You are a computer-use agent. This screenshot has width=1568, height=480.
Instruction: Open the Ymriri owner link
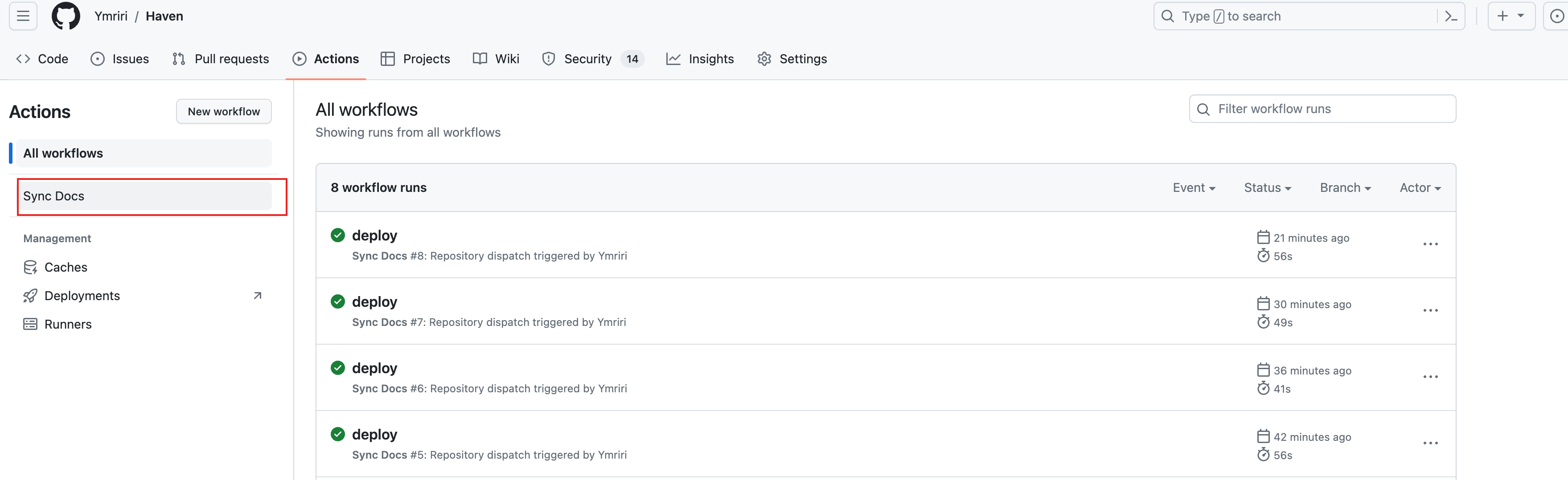click(x=111, y=16)
